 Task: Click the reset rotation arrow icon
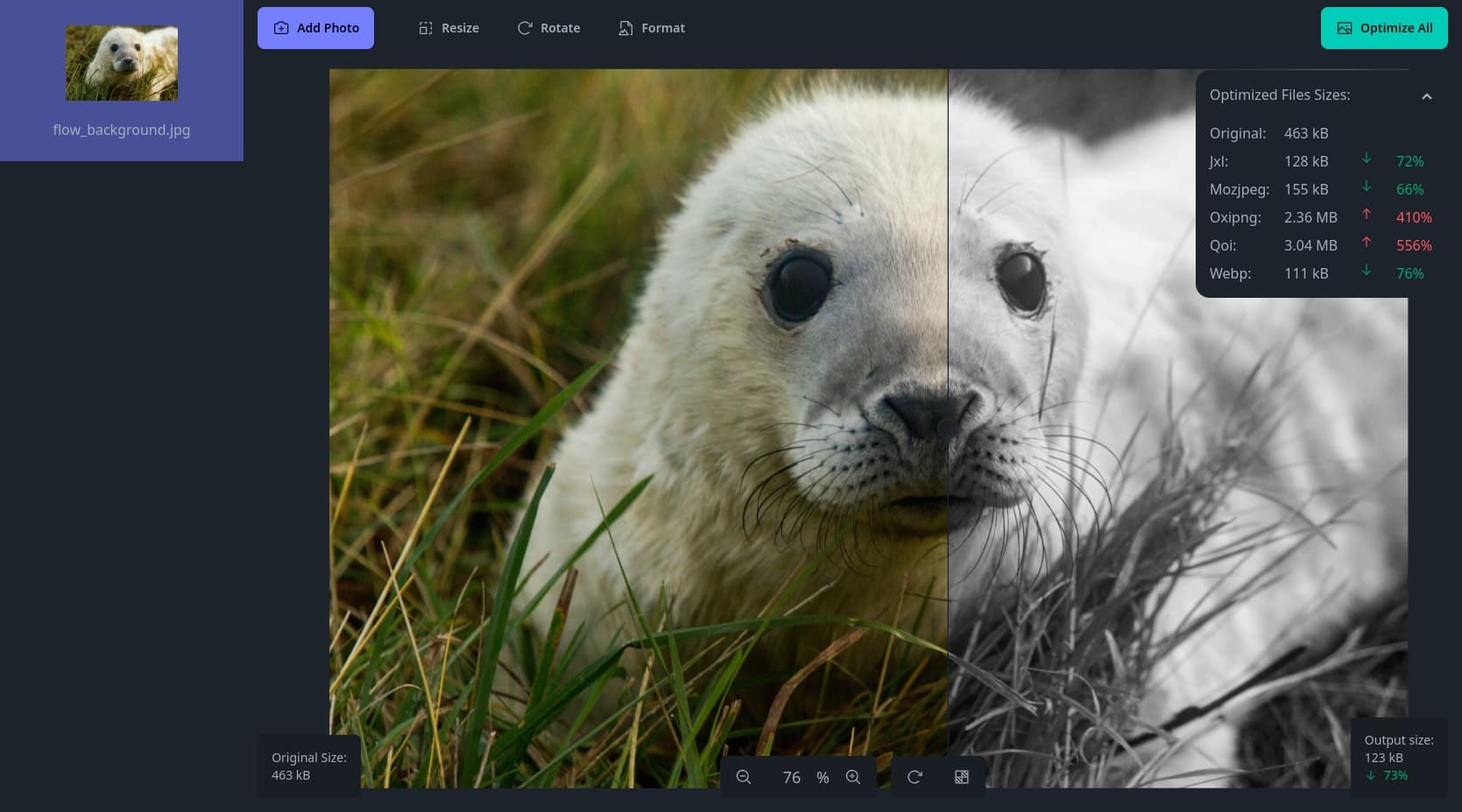click(x=915, y=777)
